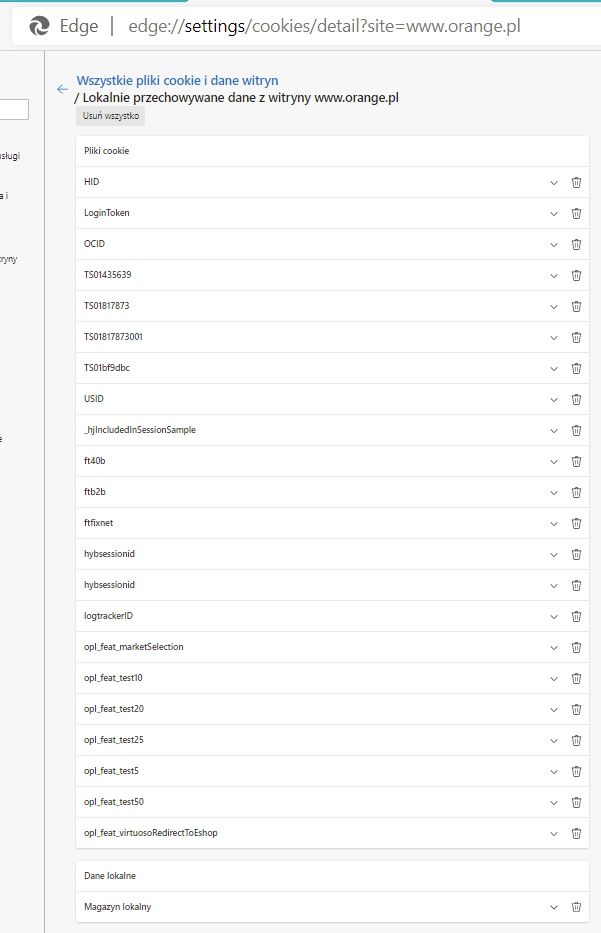This screenshot has height=933, width=601.
Task: Expand the ftb2b cookie entry
Action: pyautogui.click(x=554, y=492)
